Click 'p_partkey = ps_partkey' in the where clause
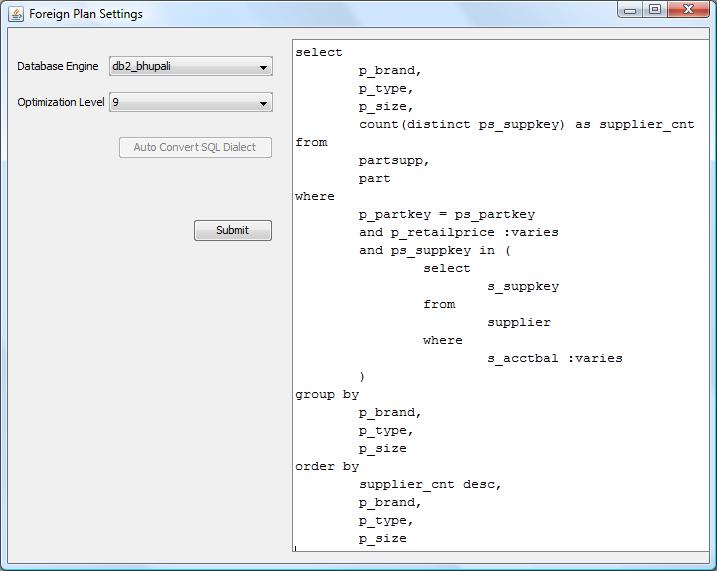The width and height of the screenshot is (717, 571). coord(447,214)
